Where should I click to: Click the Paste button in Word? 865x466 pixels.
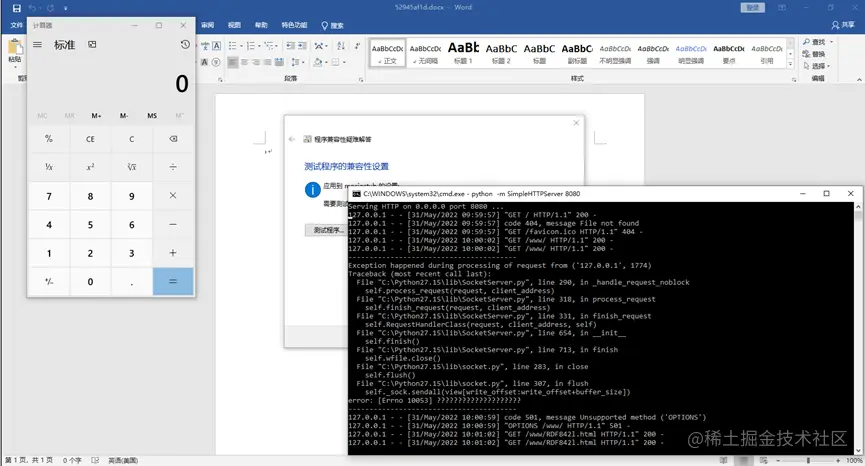[x=15, y=53]
